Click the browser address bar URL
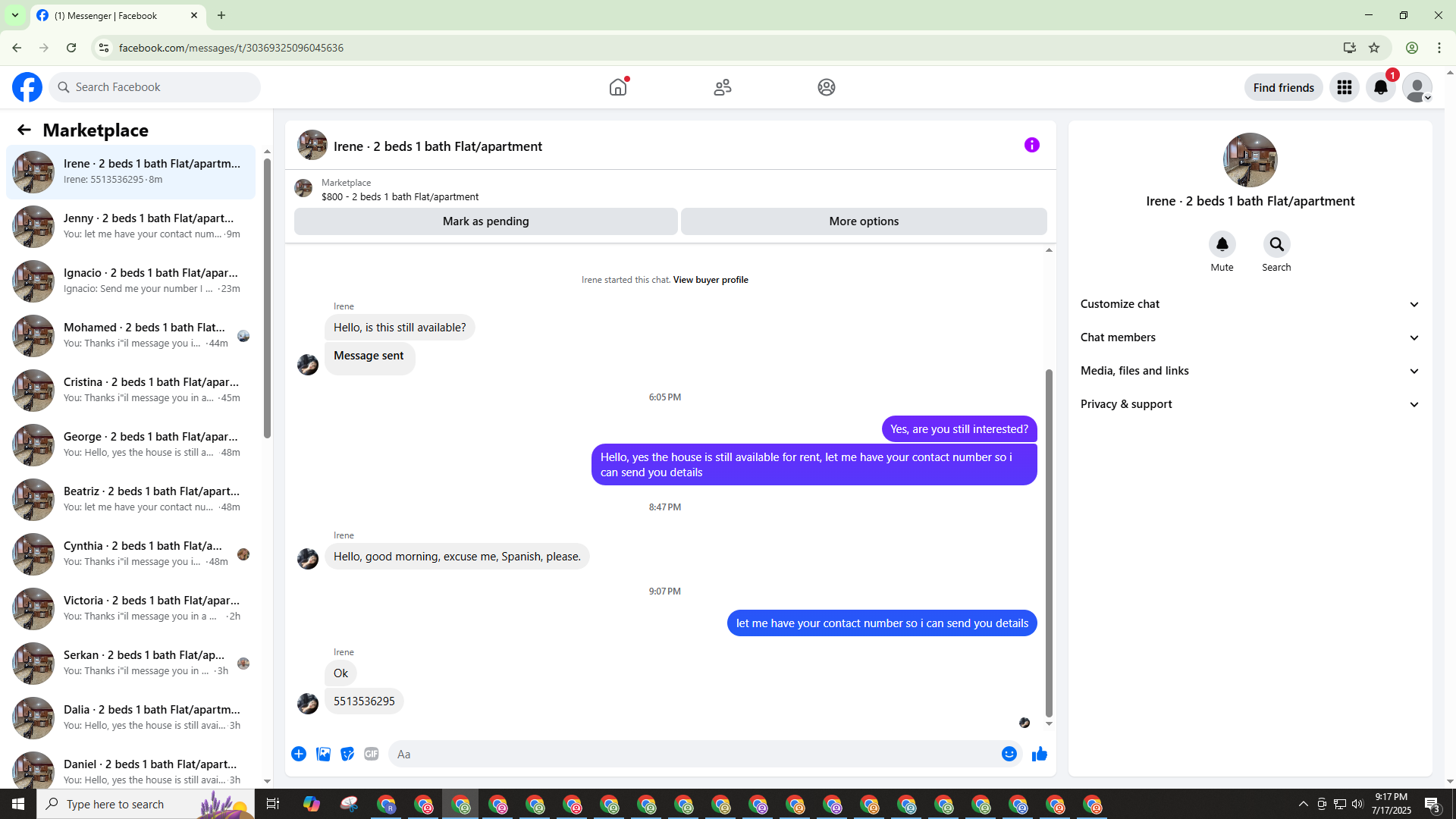This screenshot has width=1456, height=819. 231,48
